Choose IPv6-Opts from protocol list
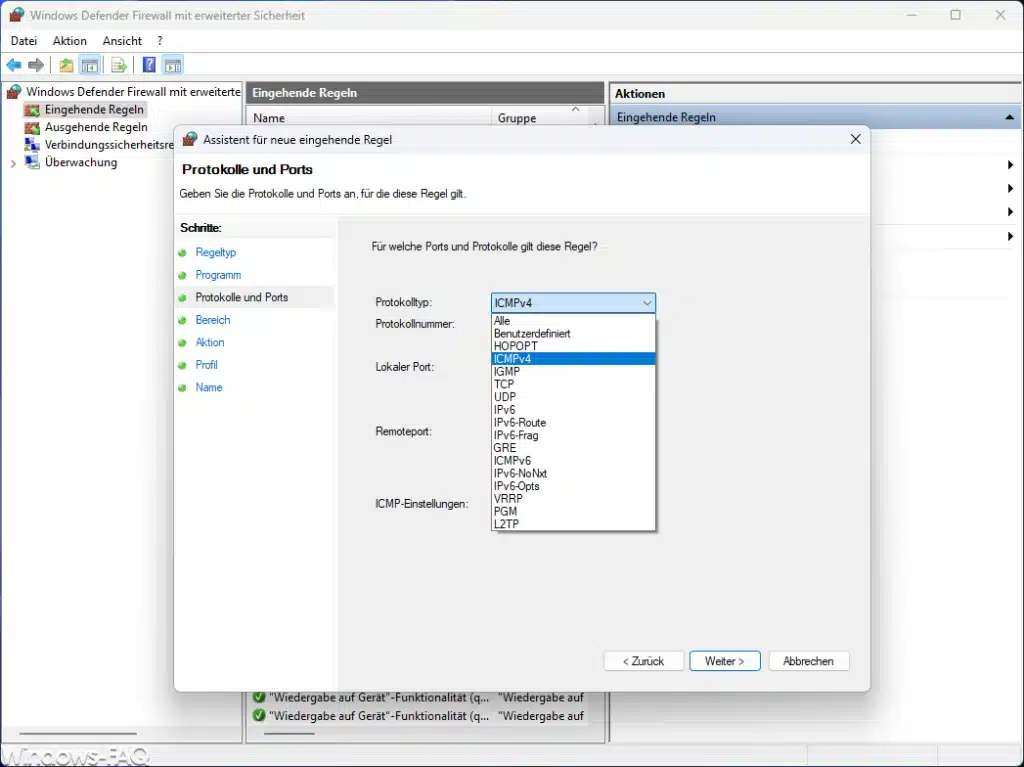 [573, 486]
